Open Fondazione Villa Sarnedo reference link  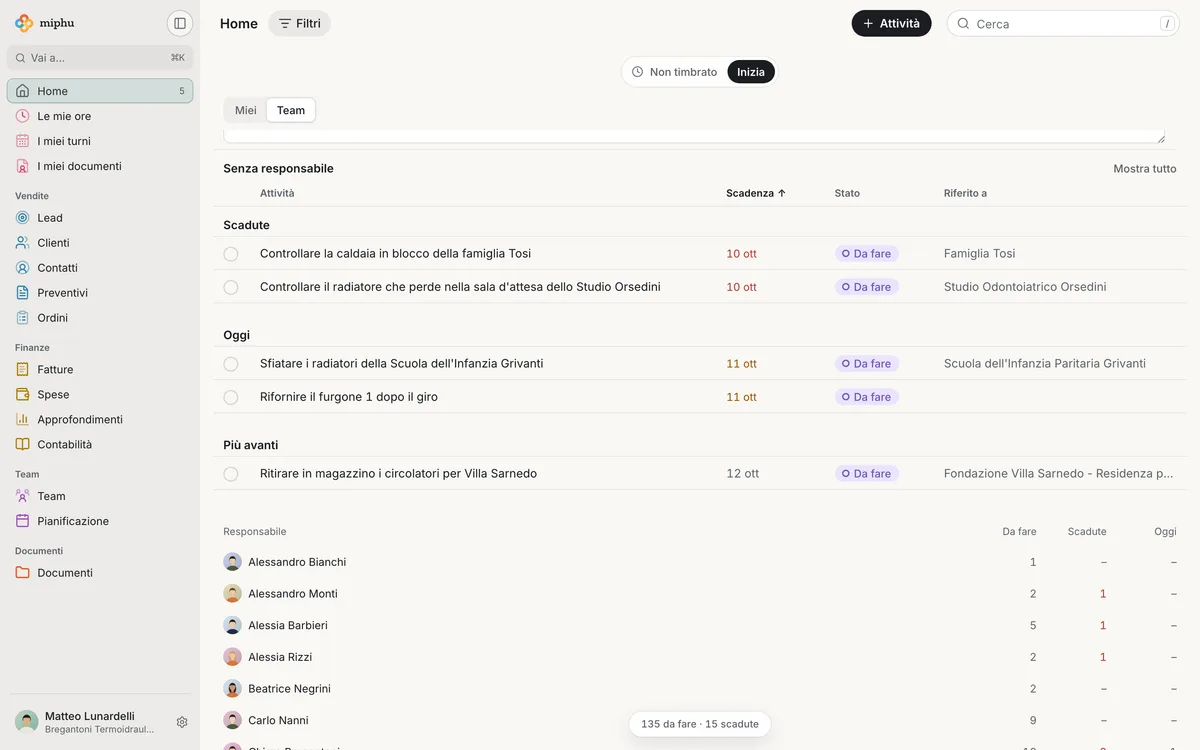1059,474
